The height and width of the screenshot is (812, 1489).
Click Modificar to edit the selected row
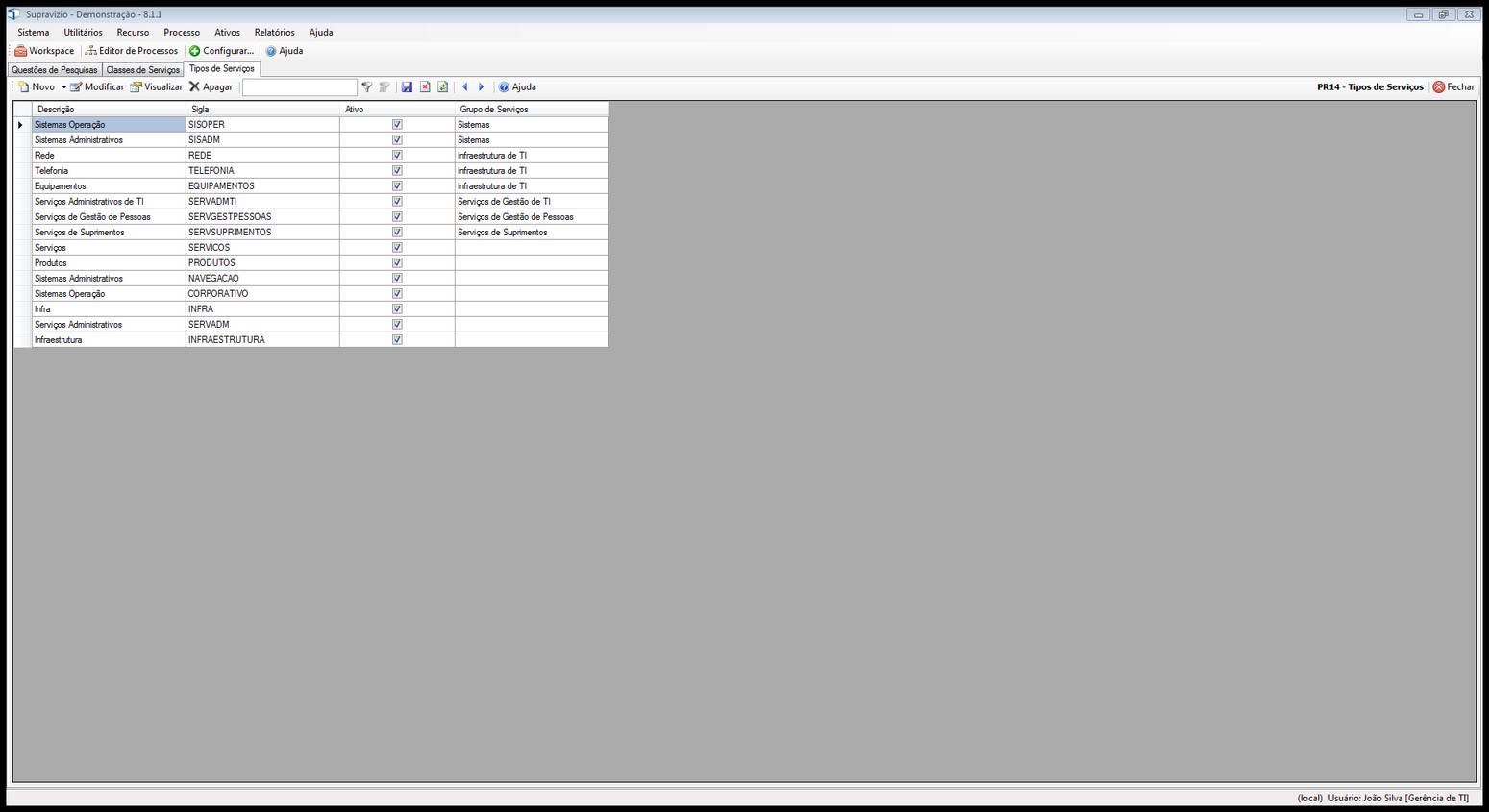(97, 87)
